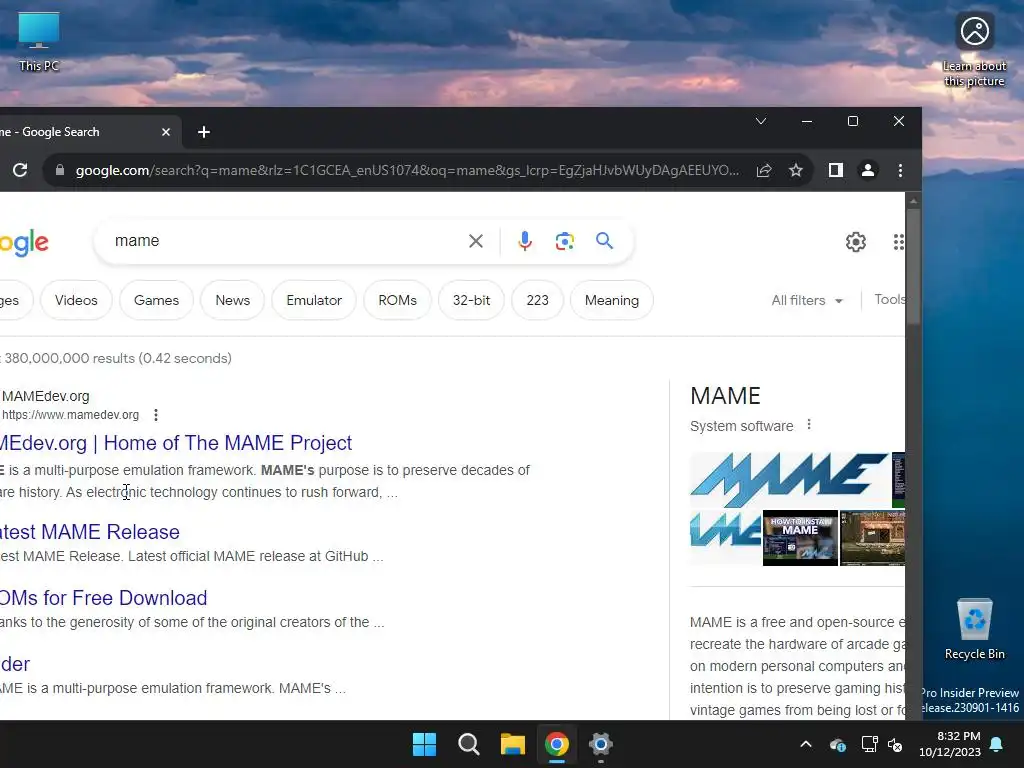Open the tab search chevron
This screenshot has width=1024, height=768.
tap(760, 121)
